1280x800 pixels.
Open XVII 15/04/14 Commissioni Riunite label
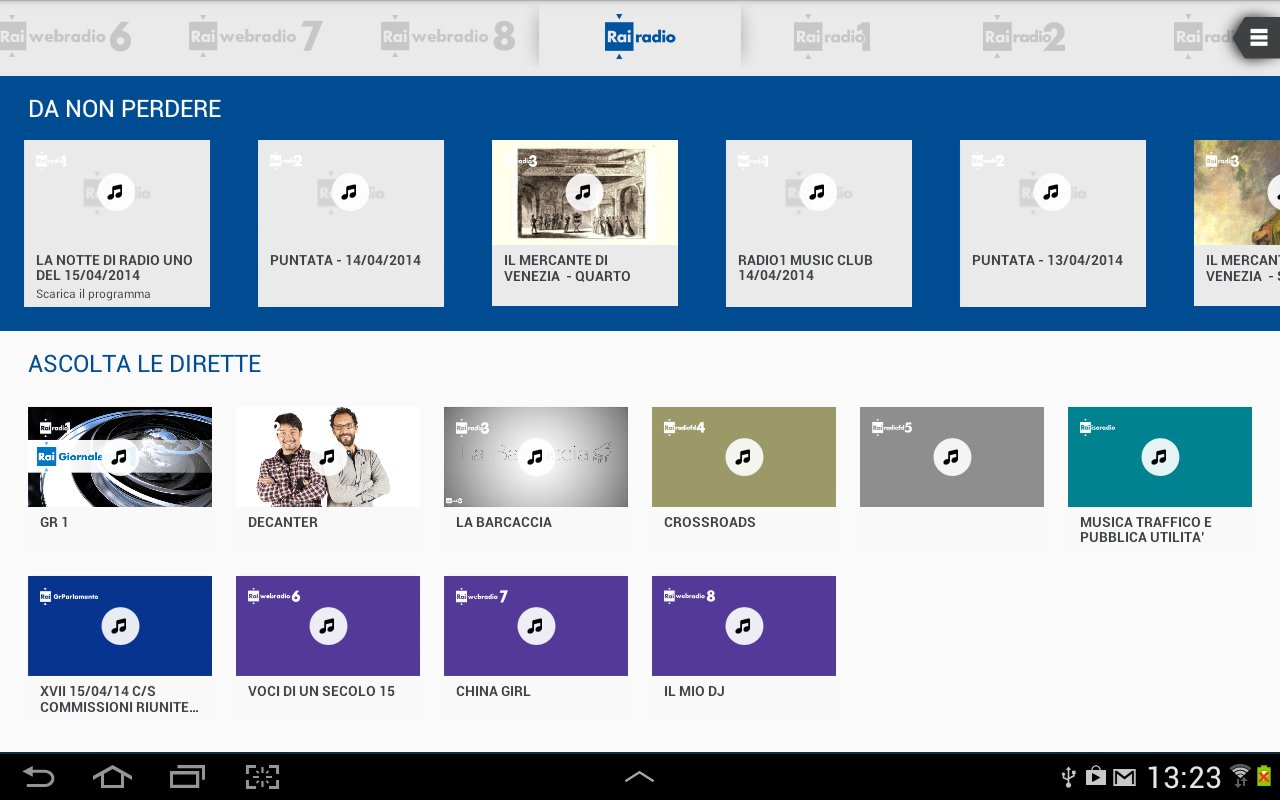tap(119, 698)
